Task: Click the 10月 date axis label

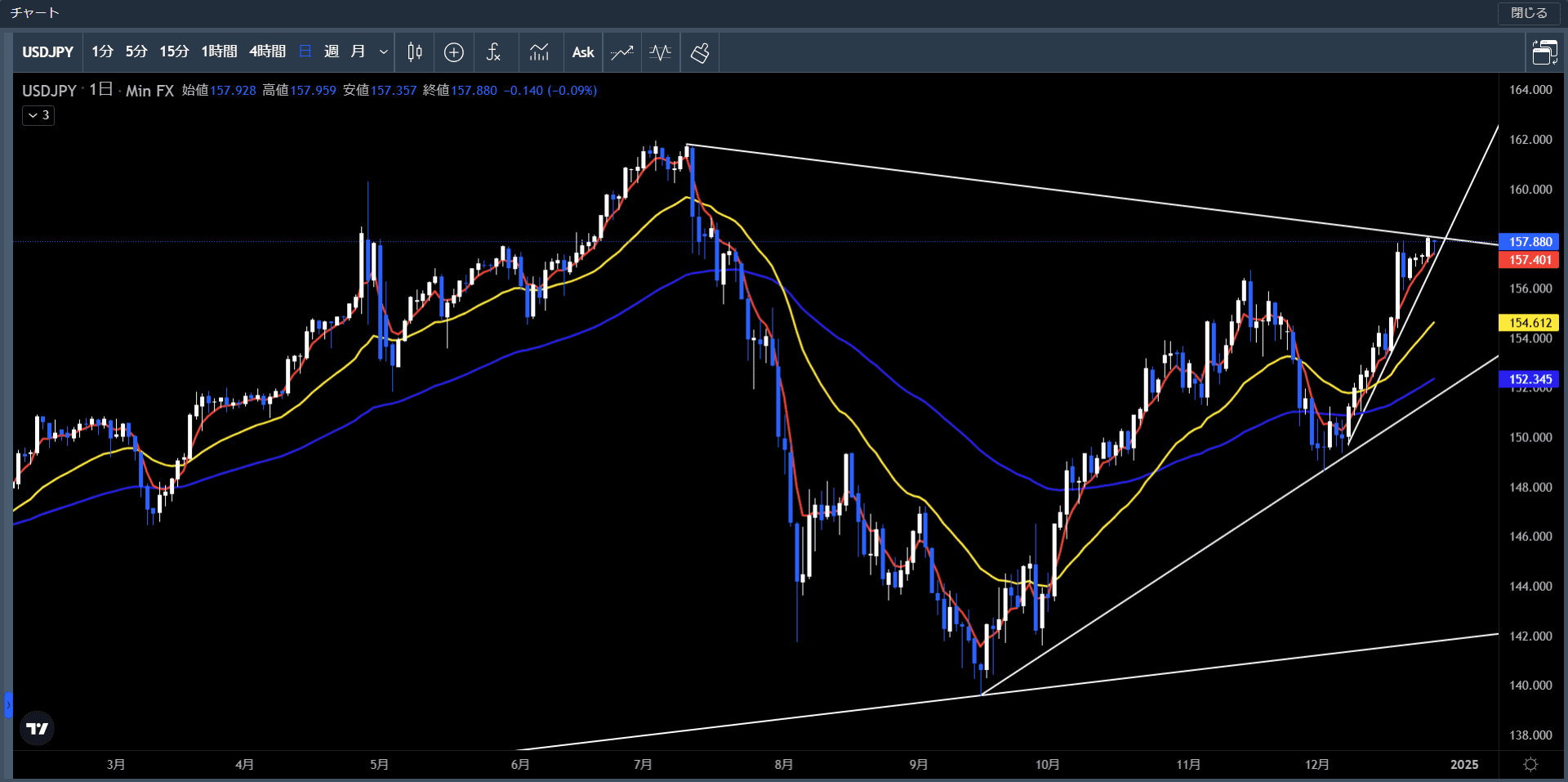Action: pyautogui.click(x=1047, y=764)
